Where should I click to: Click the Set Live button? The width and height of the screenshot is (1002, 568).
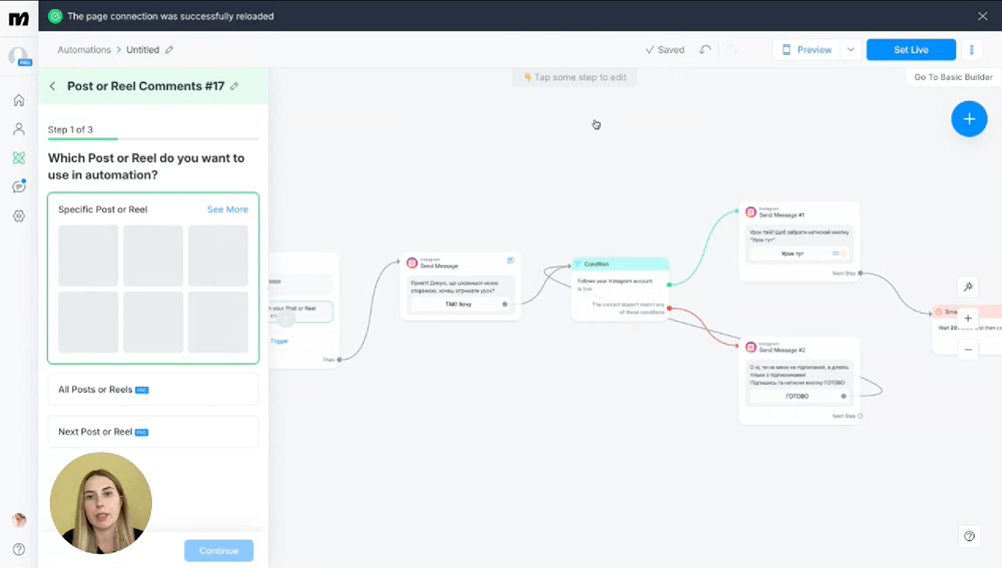click(x=910, y=50)
